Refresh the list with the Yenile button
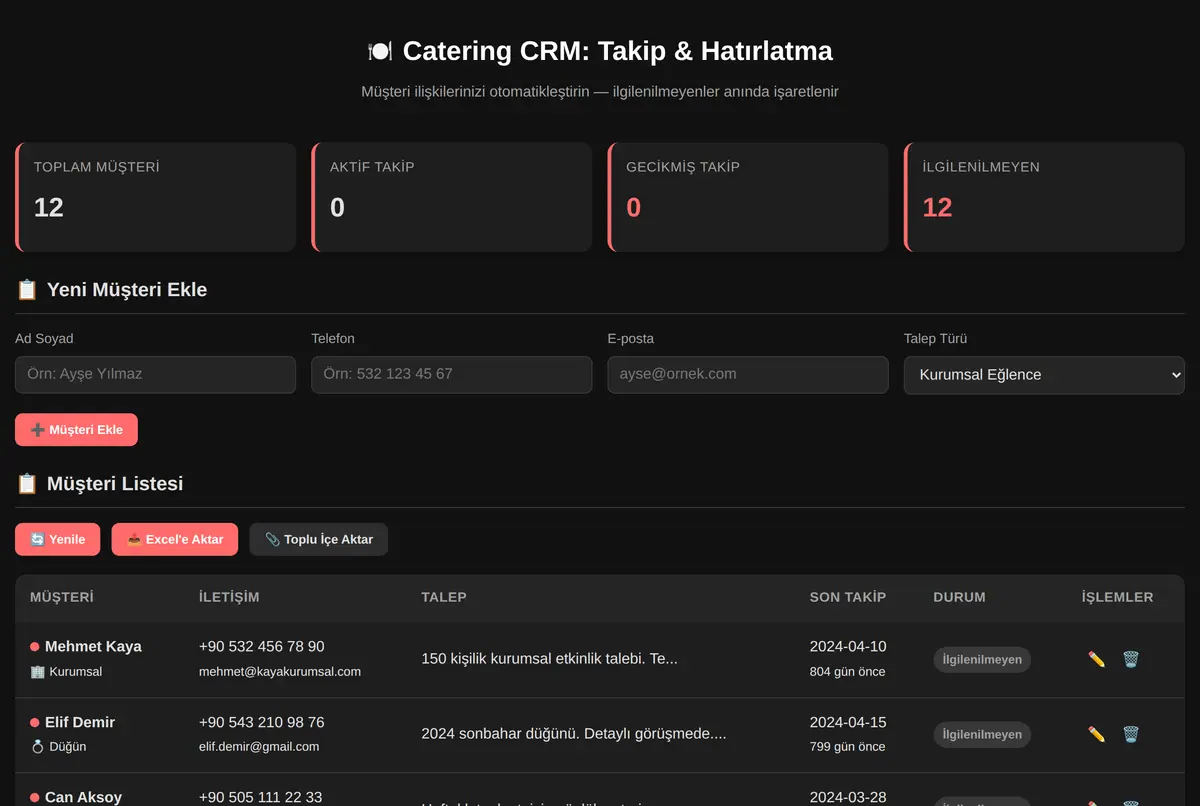The width and height of the screenshot is (1200, 806). (57, 539)
